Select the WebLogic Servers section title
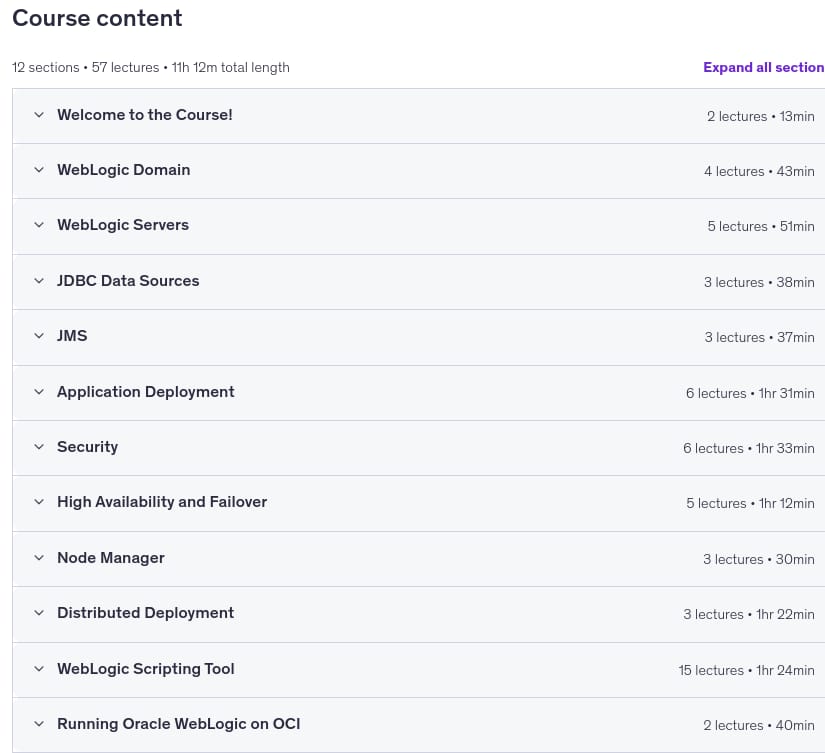 point(123,225)
